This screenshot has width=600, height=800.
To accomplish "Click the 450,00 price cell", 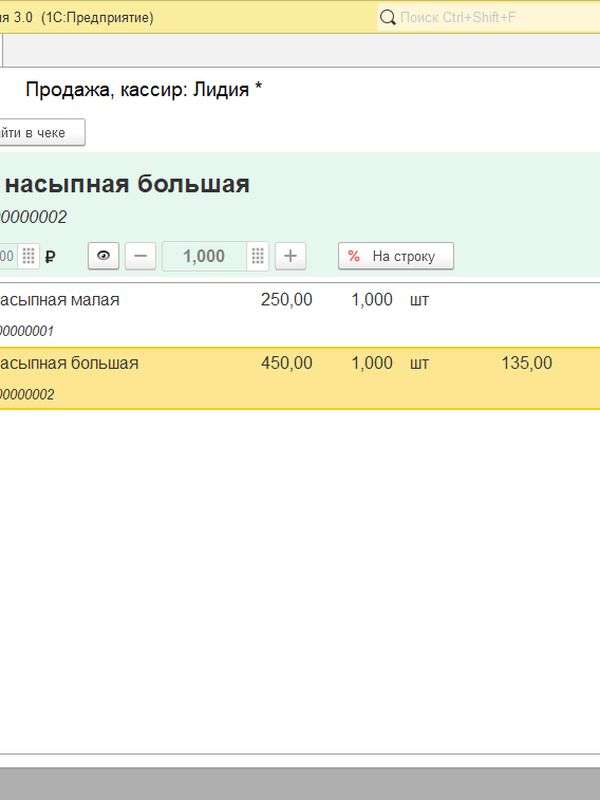I will click(x=287, y=363).
